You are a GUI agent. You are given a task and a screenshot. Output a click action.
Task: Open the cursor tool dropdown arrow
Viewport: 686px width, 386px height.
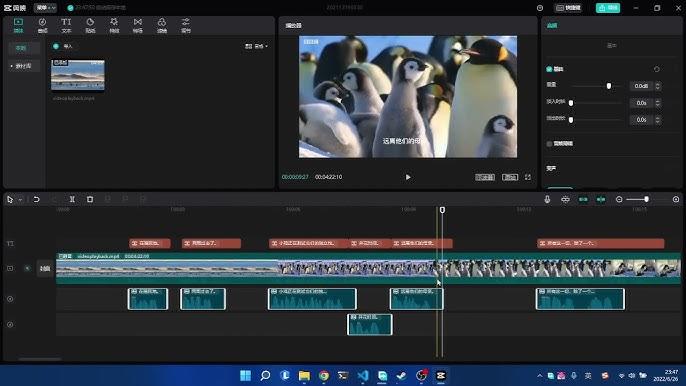coord(20,200)
